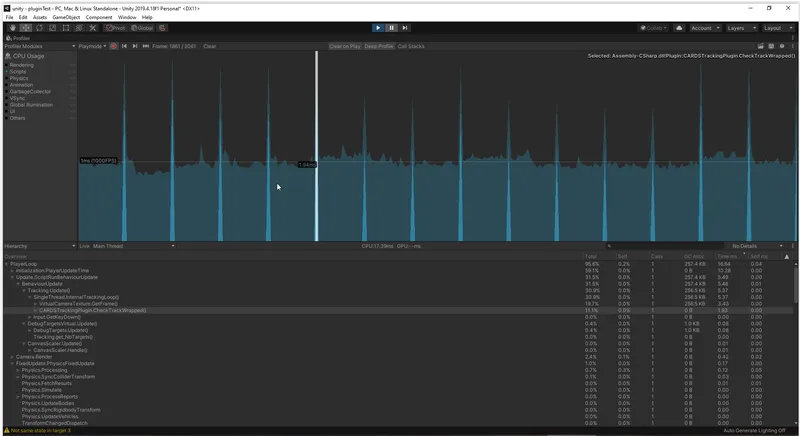Open the Assets menu
Screen dimensions: 800x436
pyautogui.click(x=40, y=17)
